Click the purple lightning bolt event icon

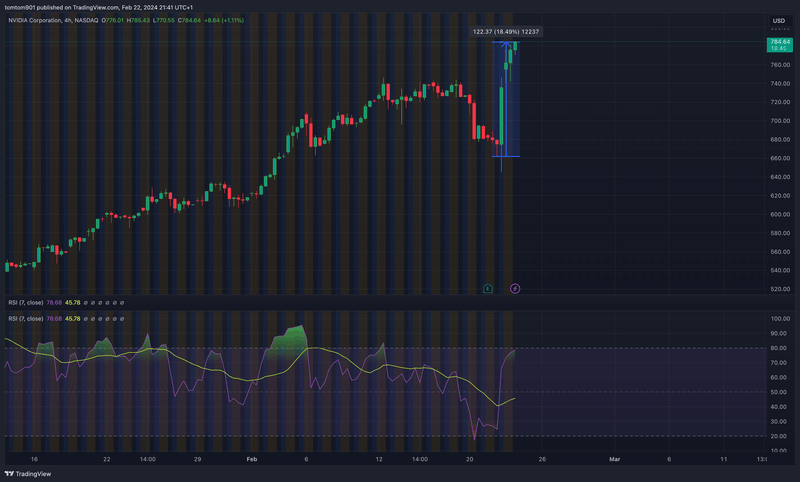coord(515,289)
